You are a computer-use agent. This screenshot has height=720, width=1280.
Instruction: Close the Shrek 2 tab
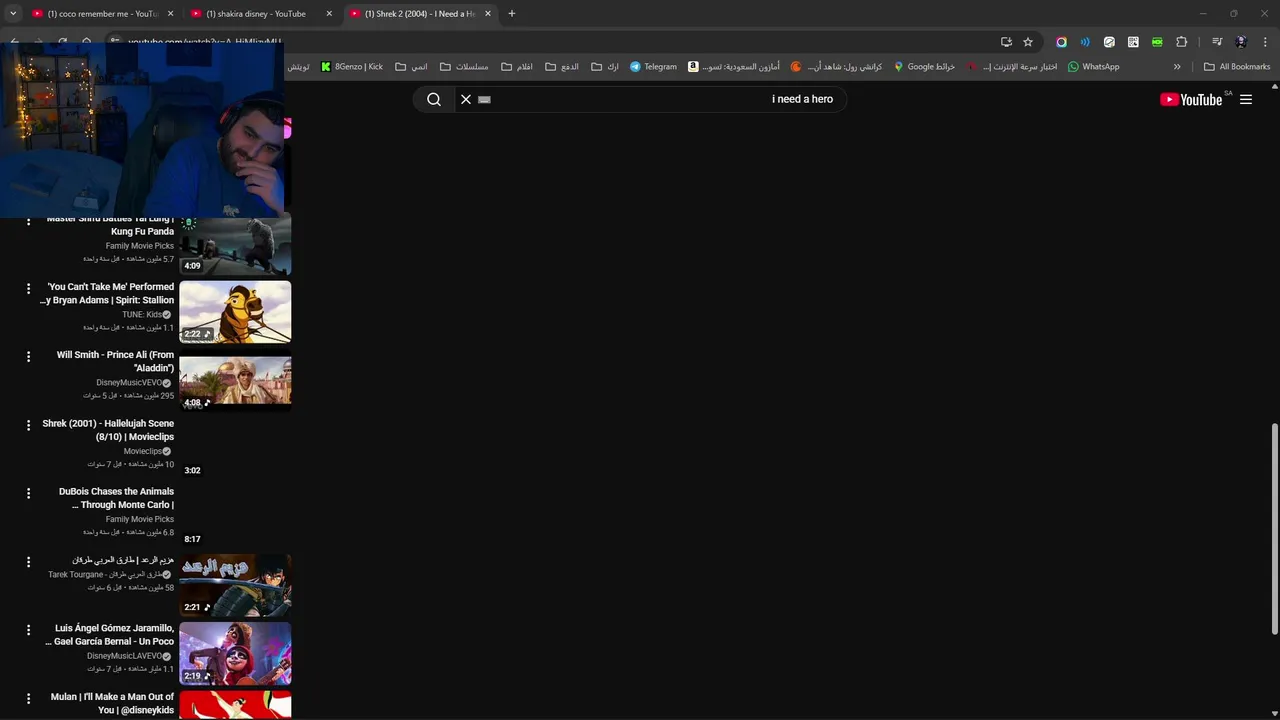[x=488, y=14]
